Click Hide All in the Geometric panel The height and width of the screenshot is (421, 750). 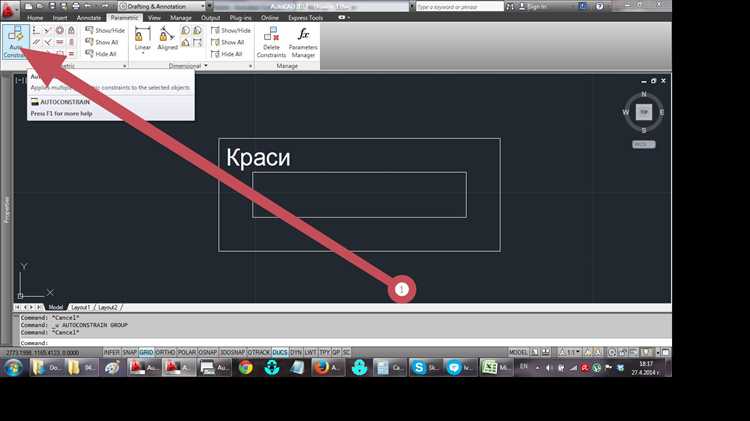(x=101, y=54)
